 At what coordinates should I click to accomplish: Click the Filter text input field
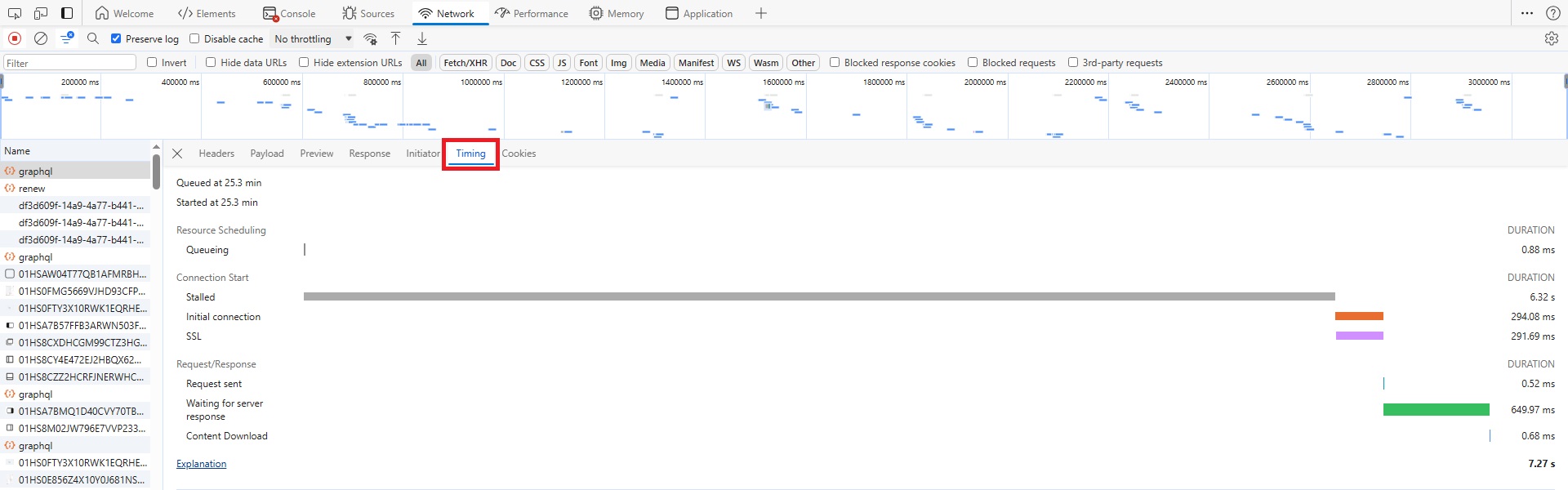click(69, 63)
